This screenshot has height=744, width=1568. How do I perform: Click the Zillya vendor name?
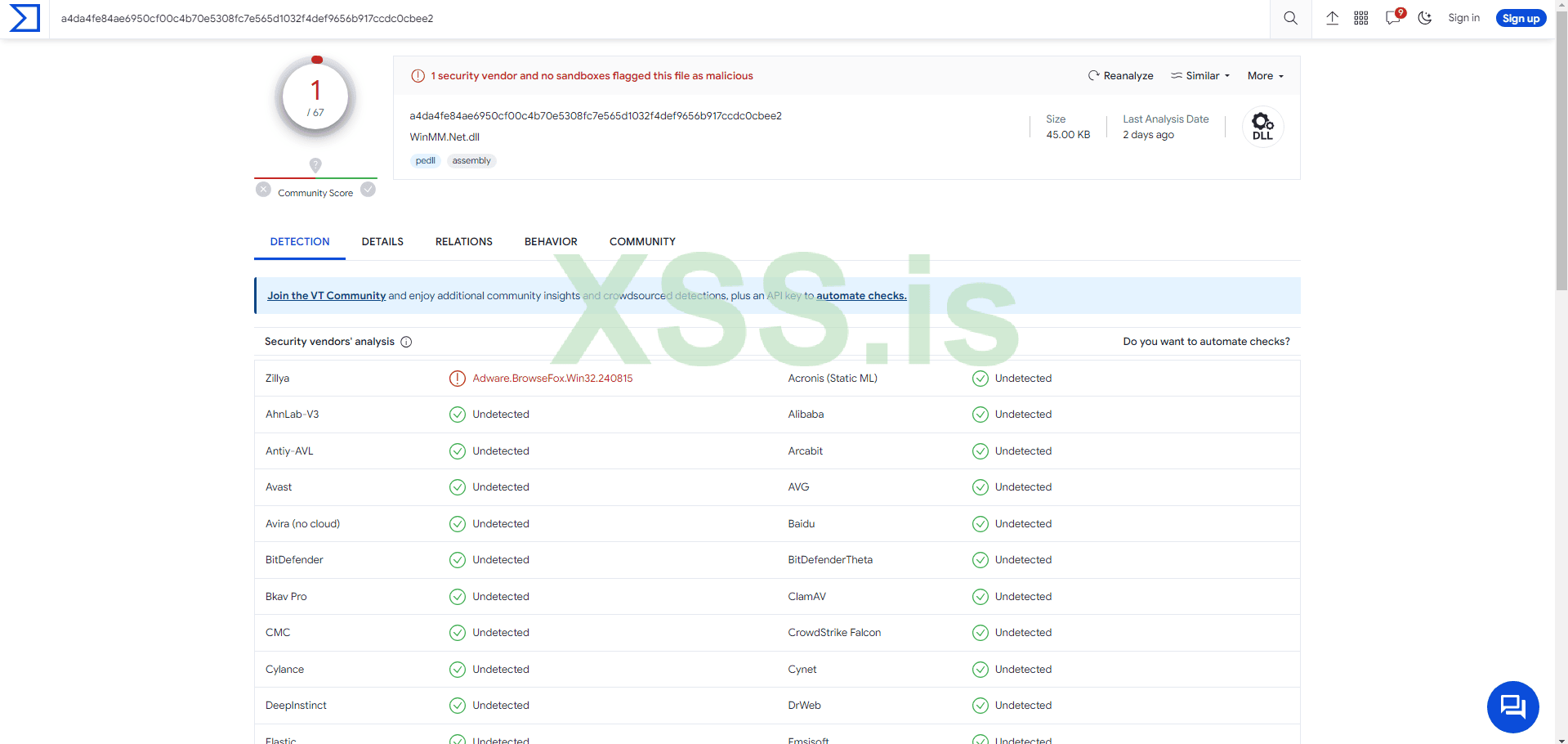(x=278, y=379)
